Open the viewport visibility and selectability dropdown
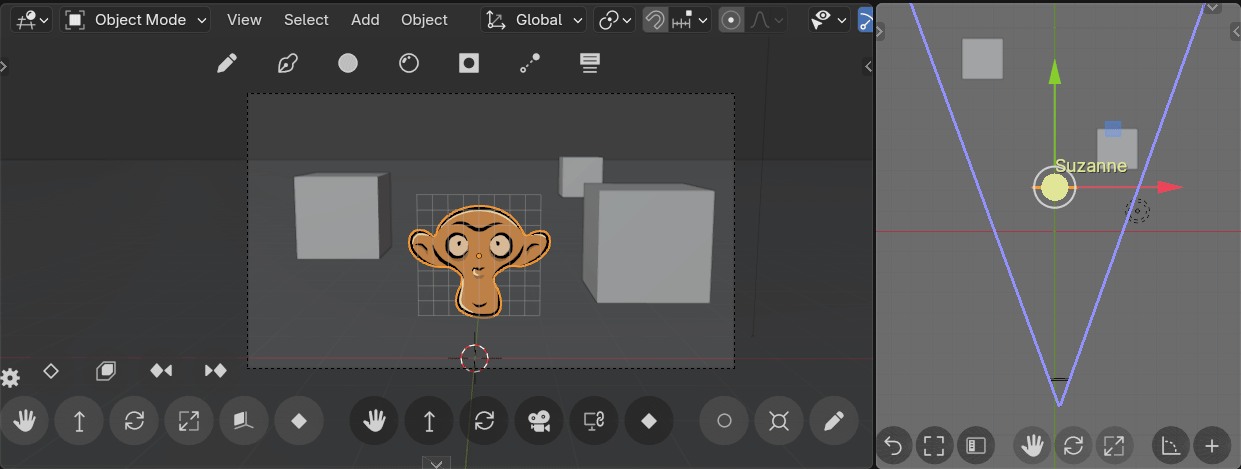This screenshot has width=1241, height=469. pos(829,19)
